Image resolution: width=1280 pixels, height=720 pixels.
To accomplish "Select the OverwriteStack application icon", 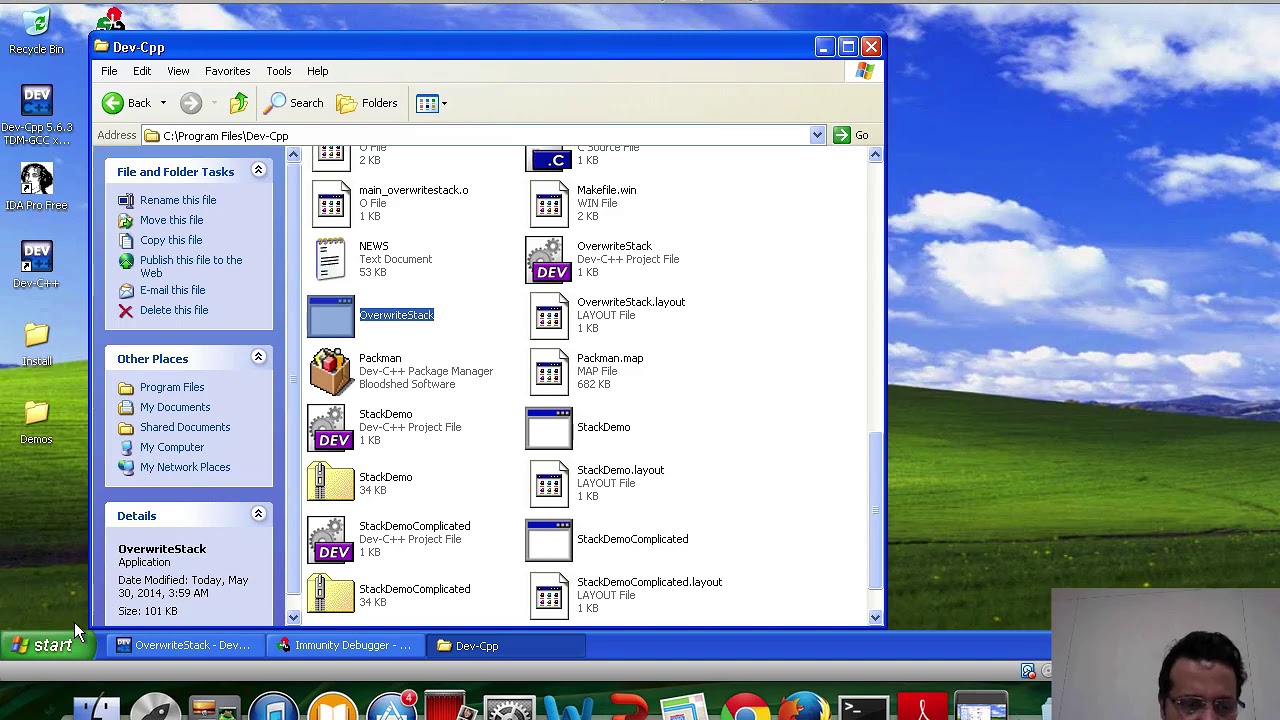I will [x=331, y=316].
